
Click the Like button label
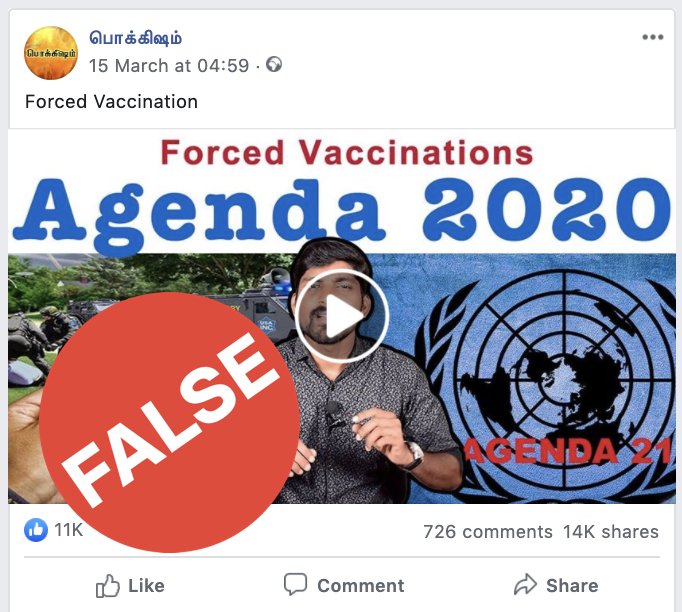click(x=146, y=586)
